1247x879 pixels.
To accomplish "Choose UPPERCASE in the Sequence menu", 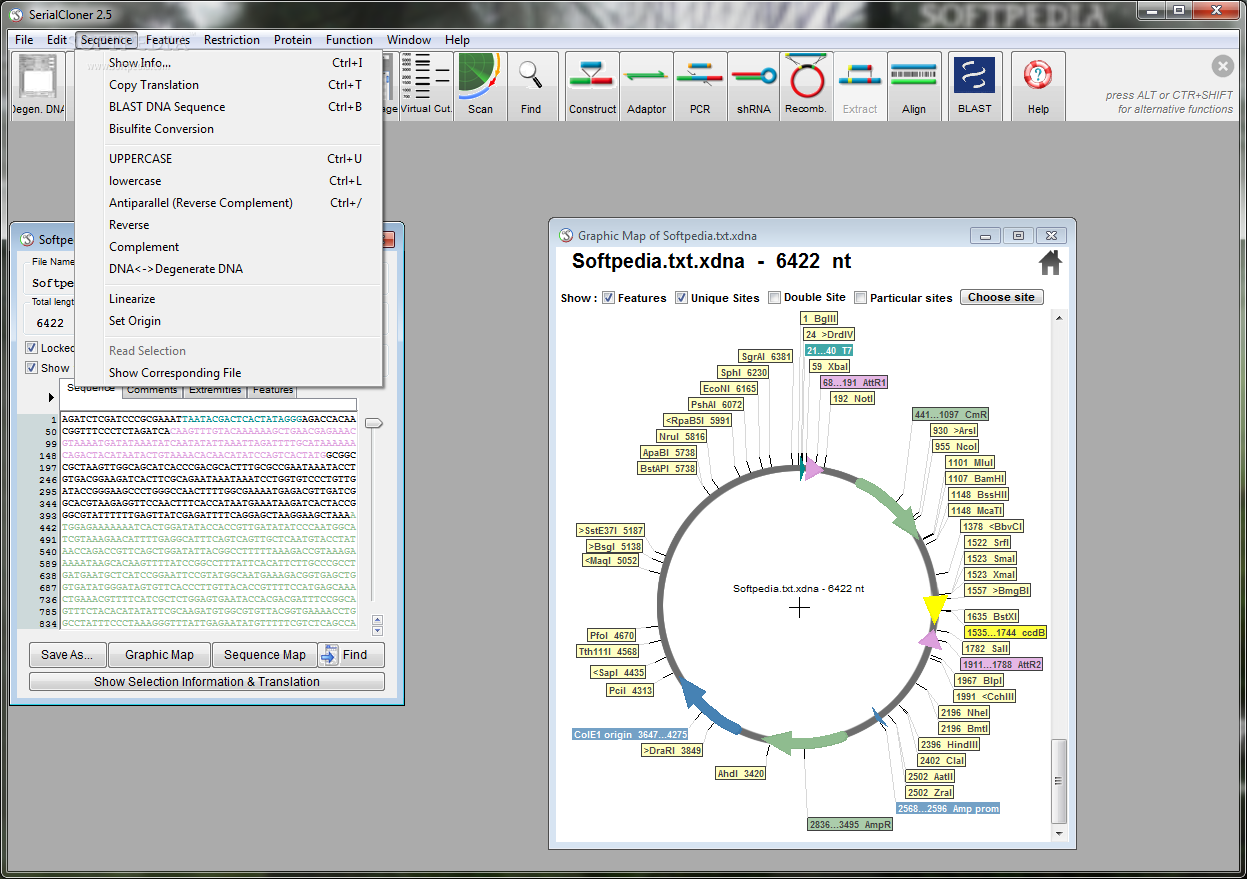I will pyautogui.click(x=229, y=159).
